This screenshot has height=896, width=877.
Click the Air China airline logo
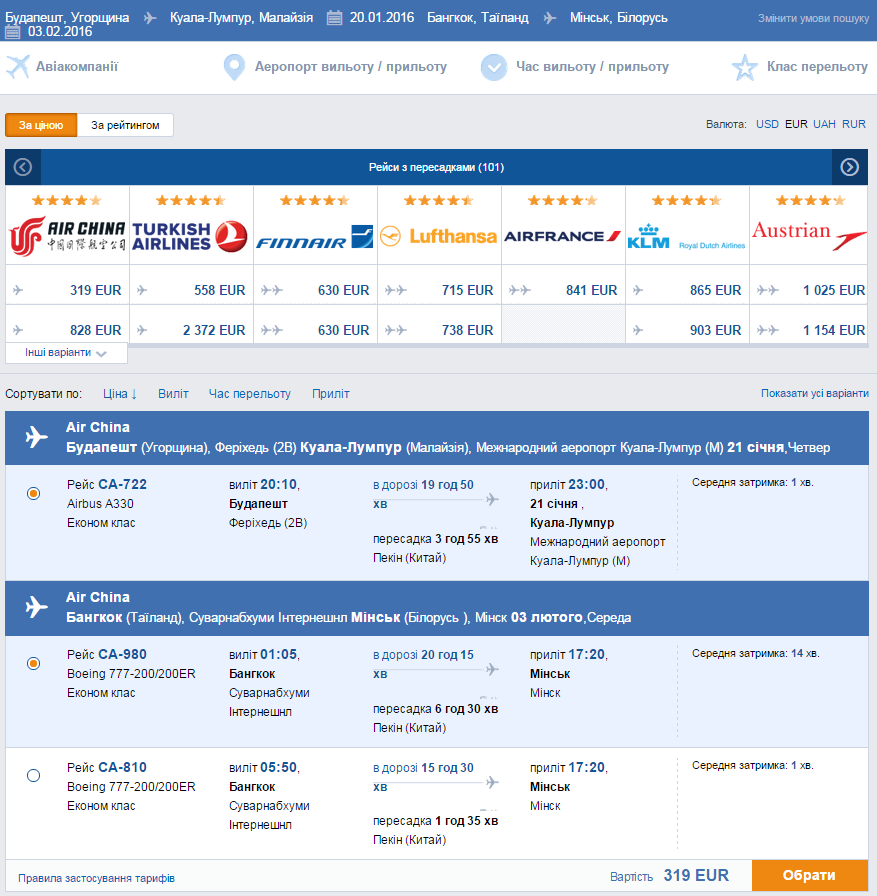point(67,236)
